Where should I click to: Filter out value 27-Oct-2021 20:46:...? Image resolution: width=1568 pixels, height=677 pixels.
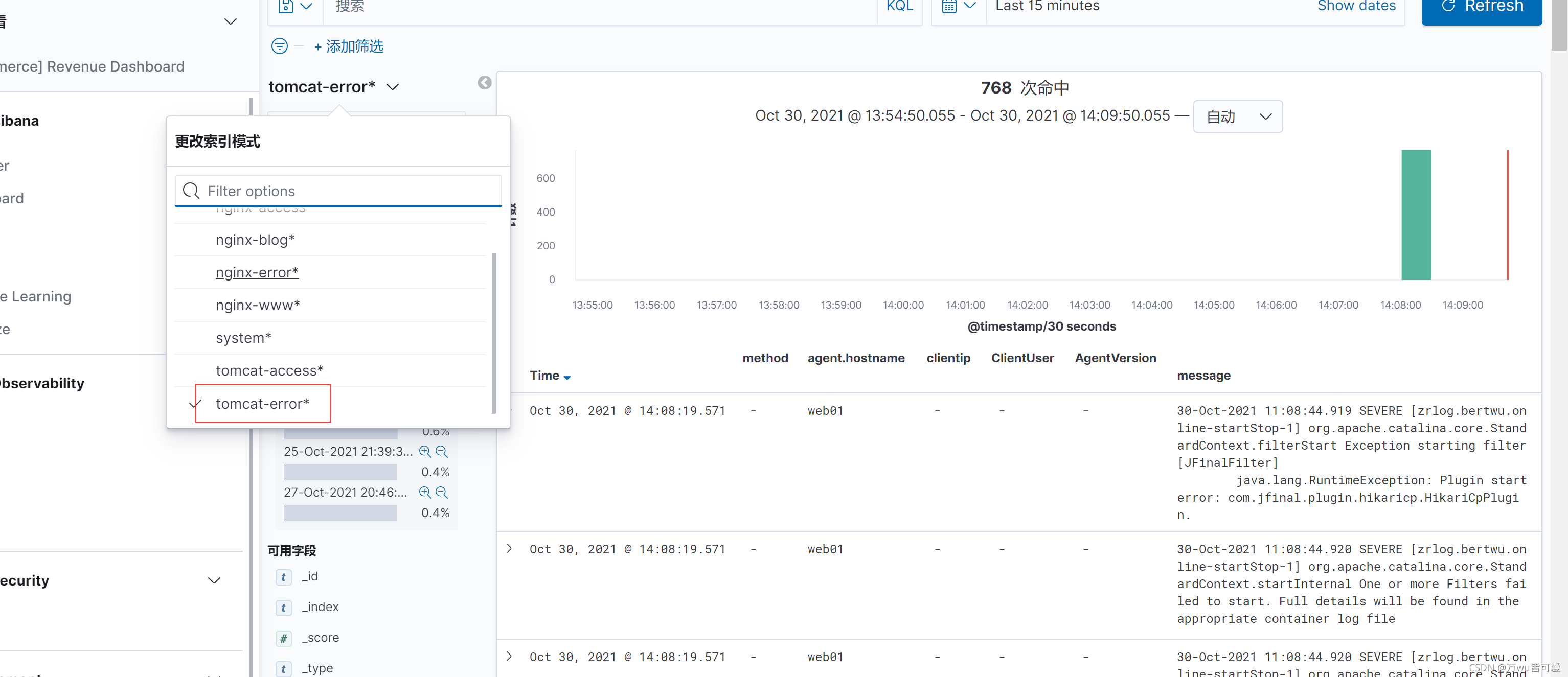(442, 492)
